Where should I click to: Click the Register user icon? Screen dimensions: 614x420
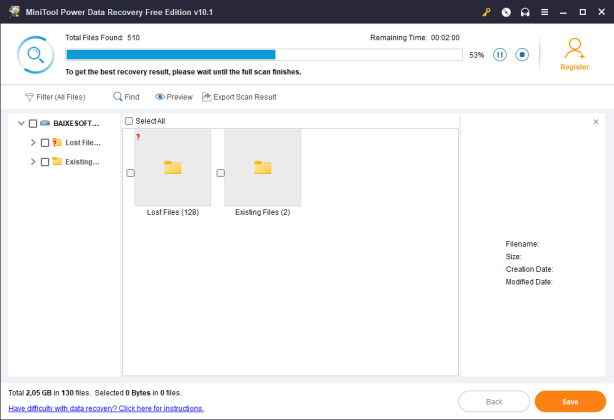click(574, 48)
